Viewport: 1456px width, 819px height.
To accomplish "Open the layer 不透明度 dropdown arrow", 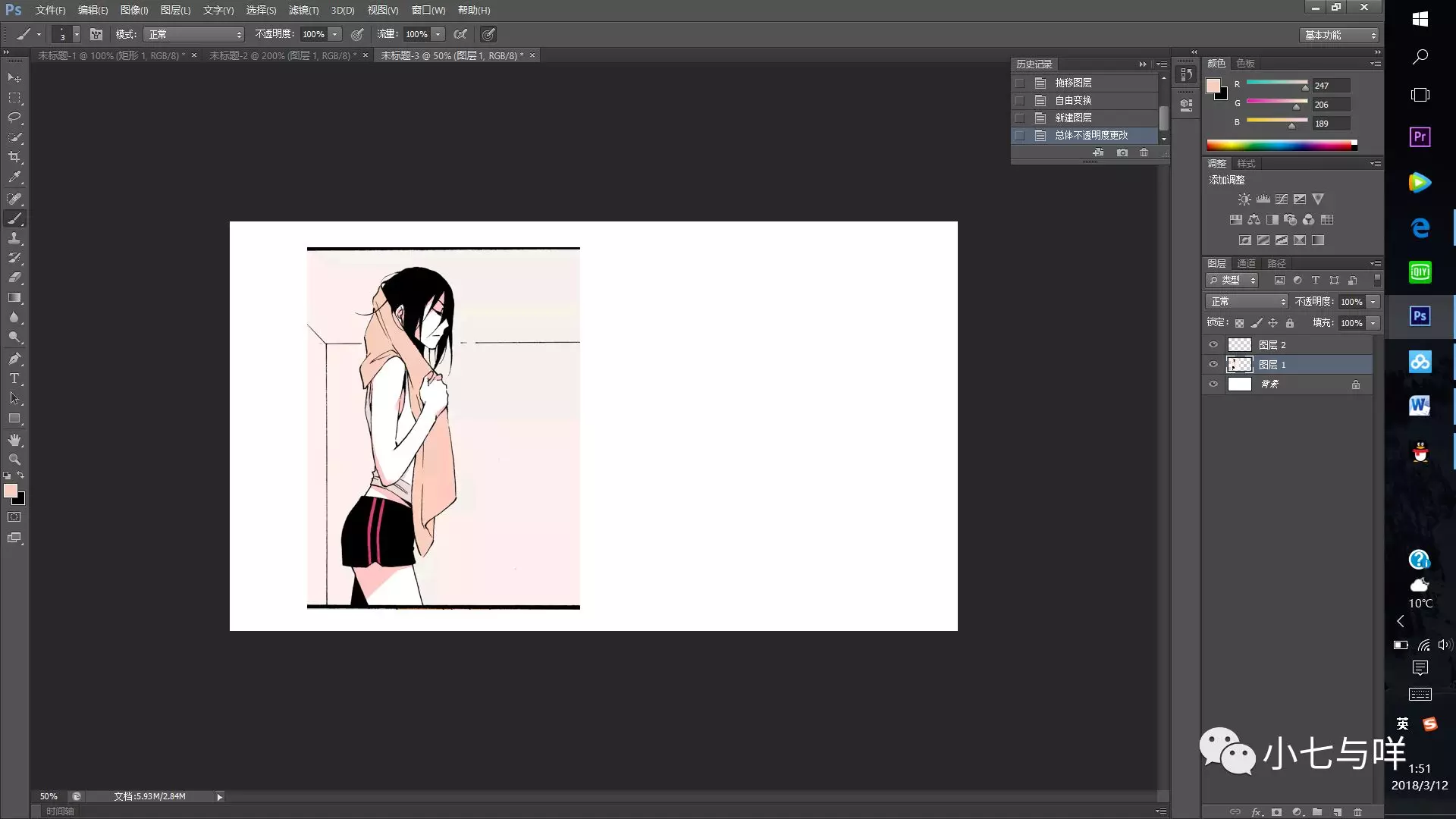I will coord(1373,302).
